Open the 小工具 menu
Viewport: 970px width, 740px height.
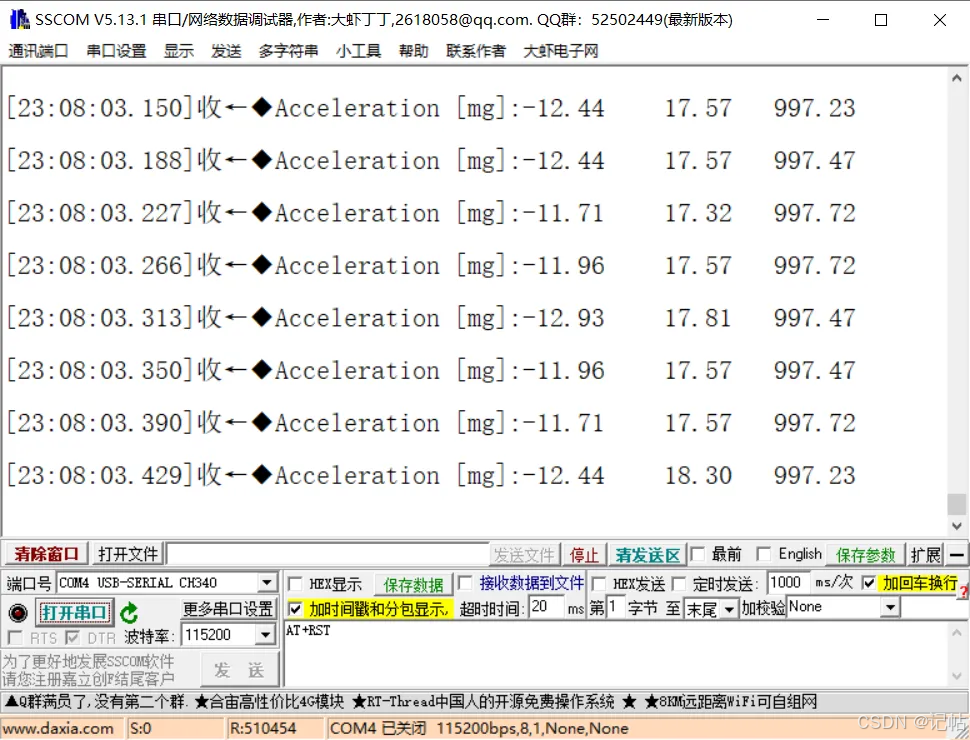[358, 51]
